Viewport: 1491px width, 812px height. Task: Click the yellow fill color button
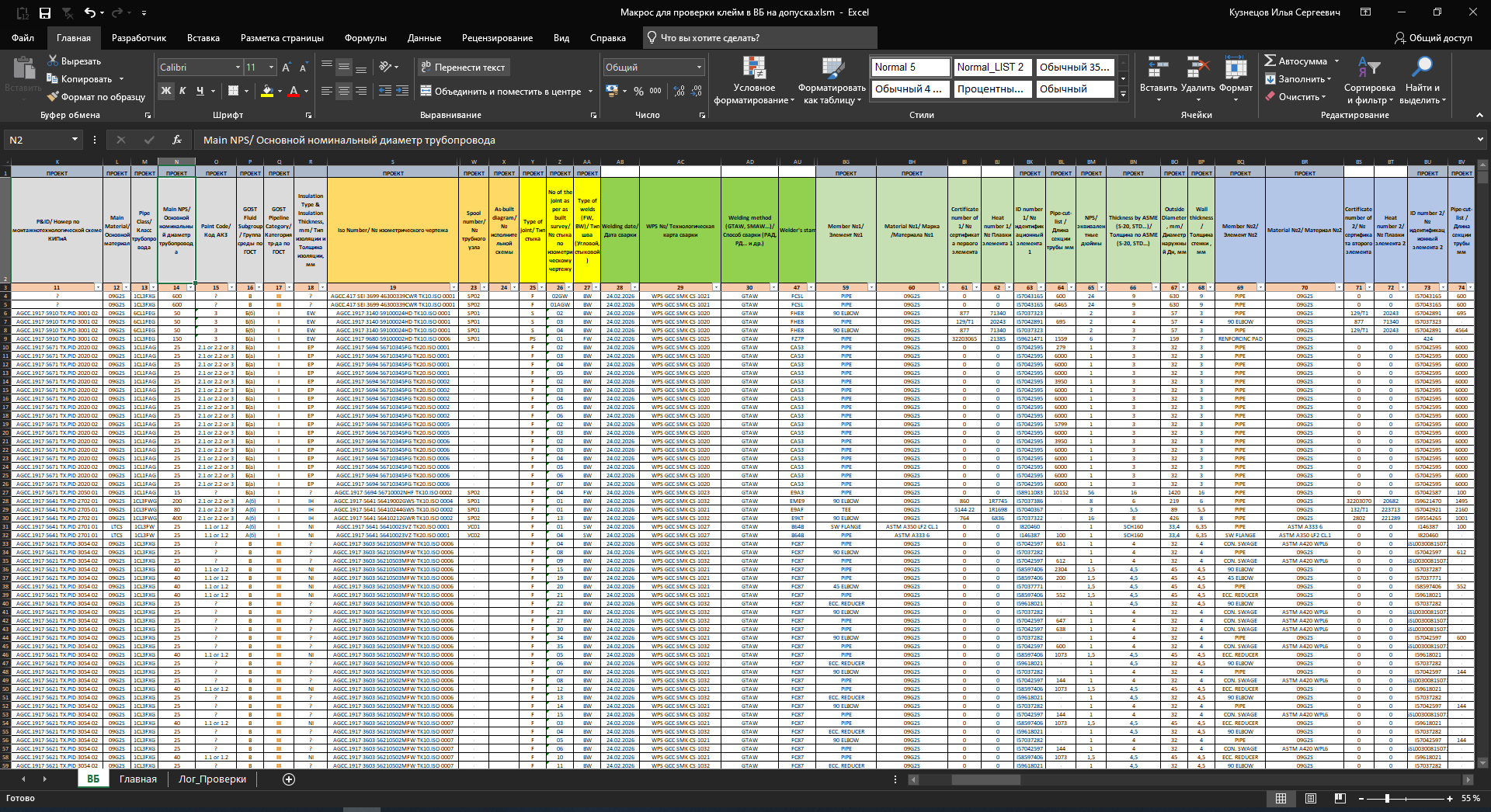(266, 91)
